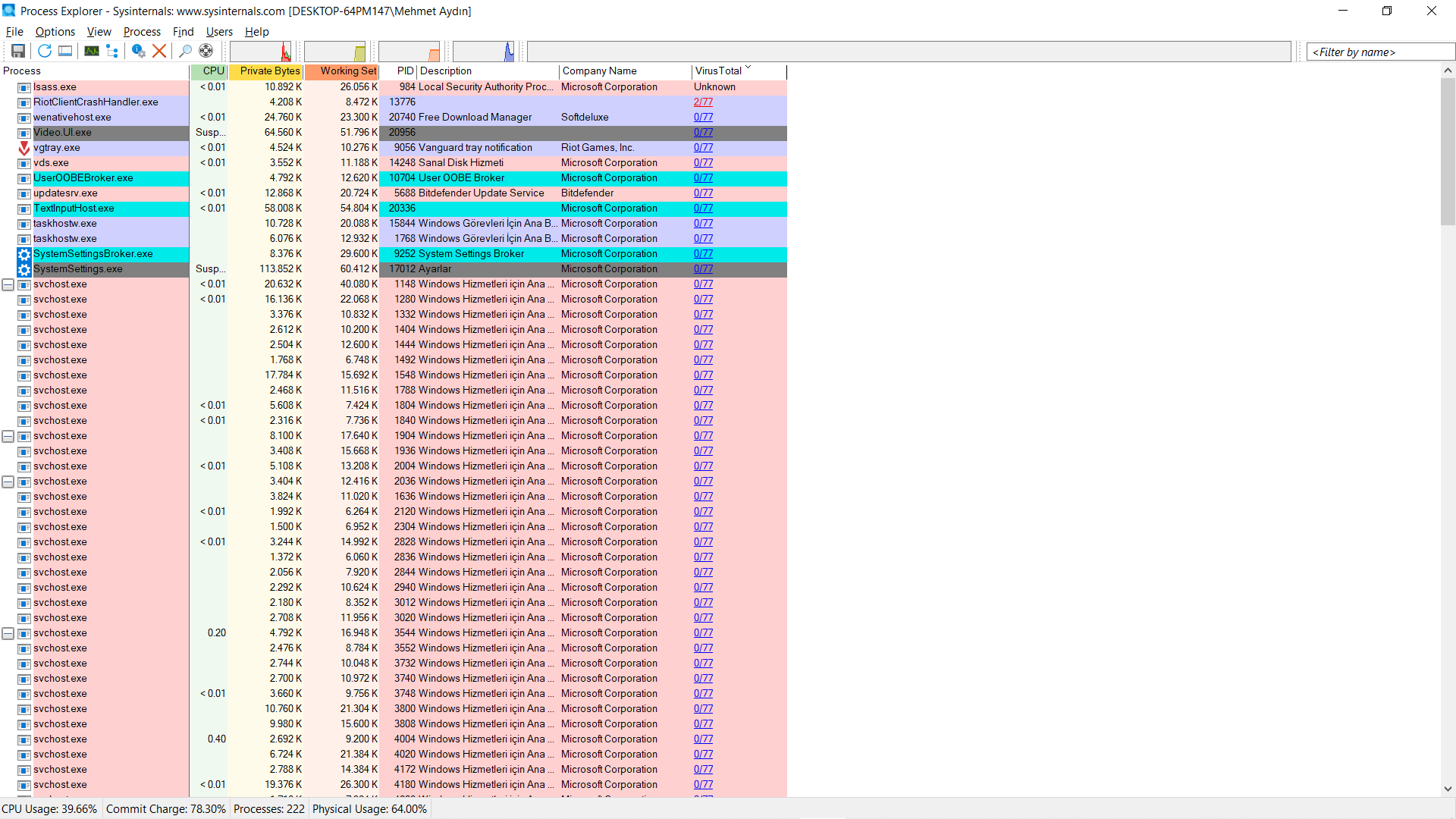1456x819 pixels.
Task: Sort by the Description column header
Action: click(x=488, y=71)
